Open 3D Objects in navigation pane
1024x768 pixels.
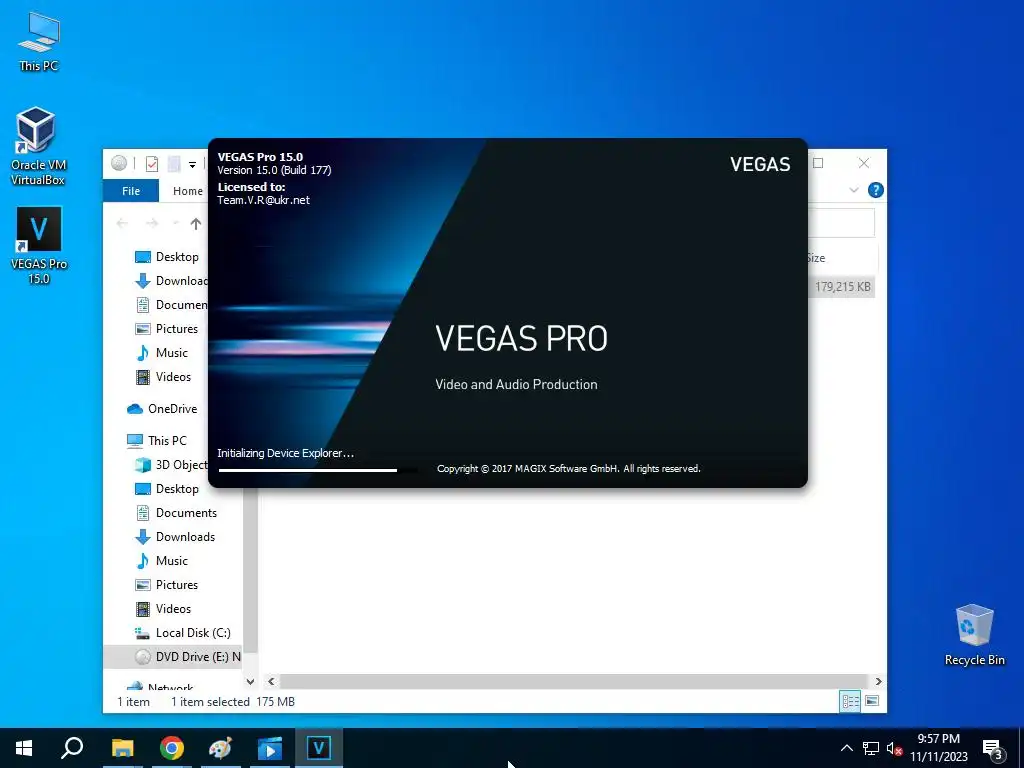pos(170,464)
